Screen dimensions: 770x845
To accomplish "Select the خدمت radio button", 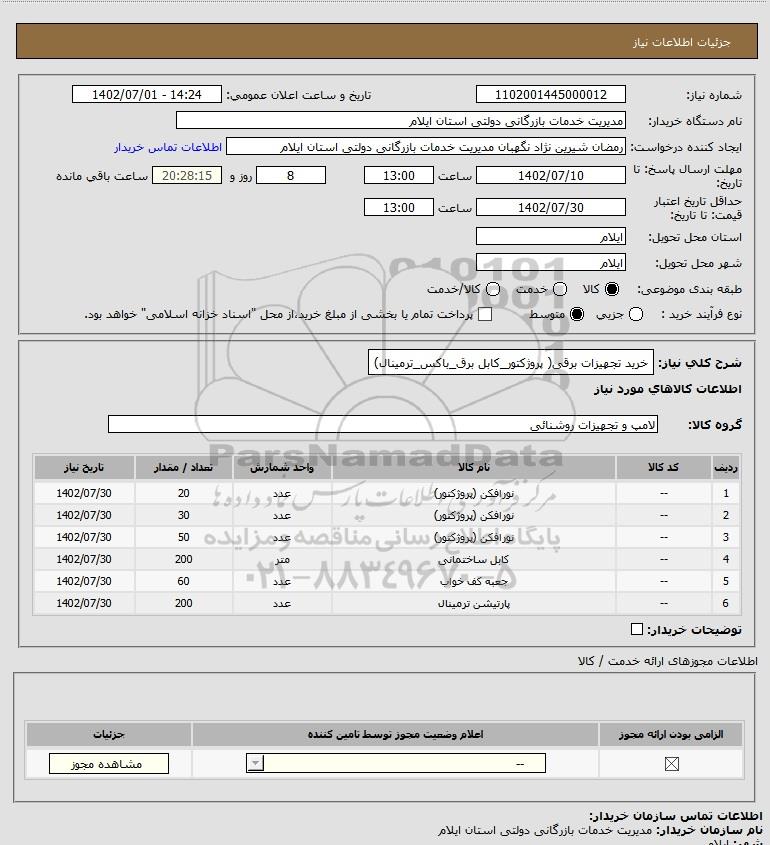I will [x=560, y=289].
